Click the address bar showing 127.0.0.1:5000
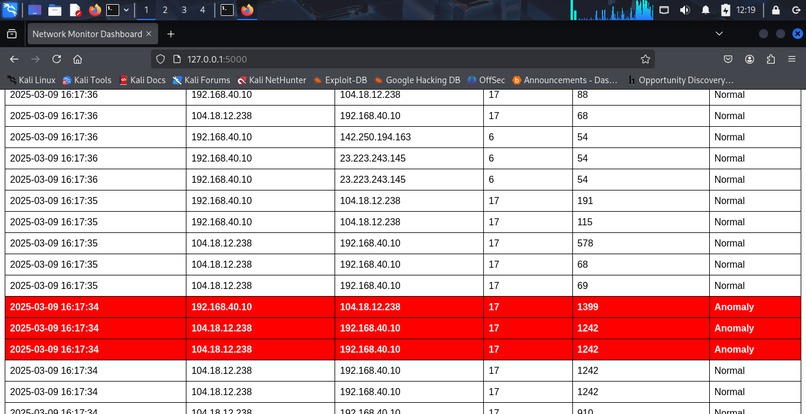 (402, 59)
